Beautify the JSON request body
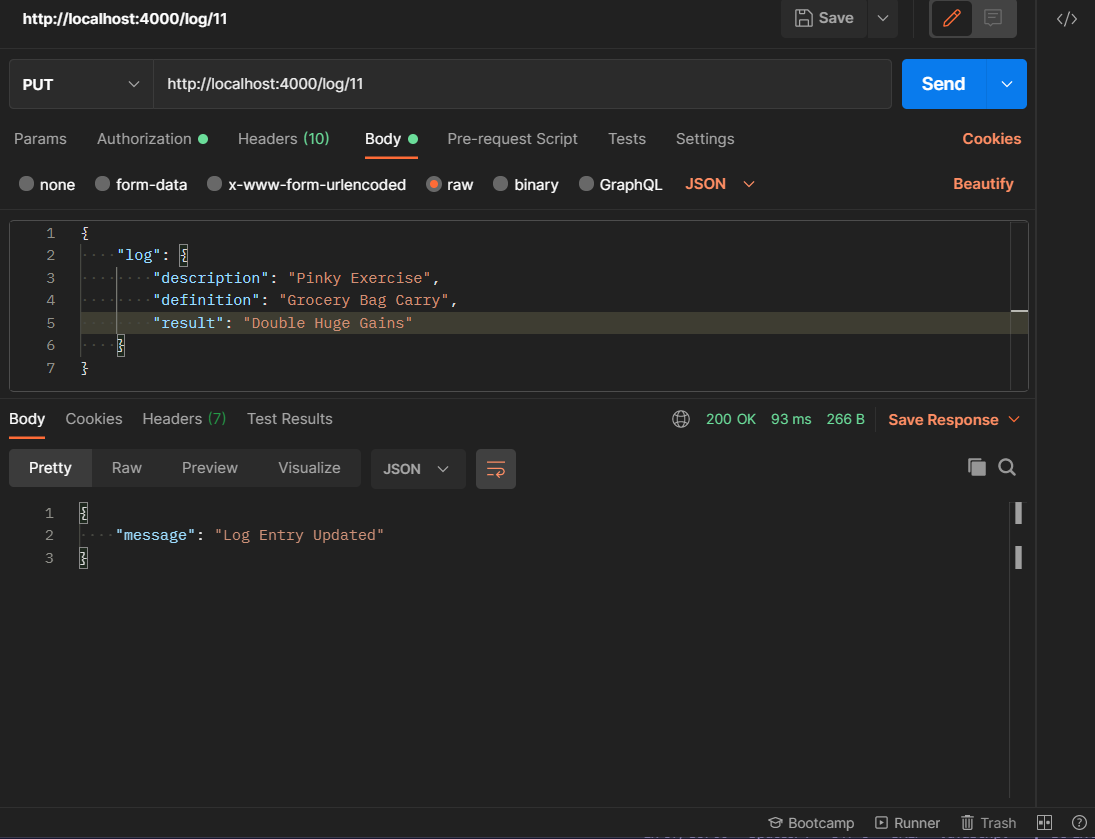Image resolution: width=1095 pixels, height=839 pixels. (983, 184)
